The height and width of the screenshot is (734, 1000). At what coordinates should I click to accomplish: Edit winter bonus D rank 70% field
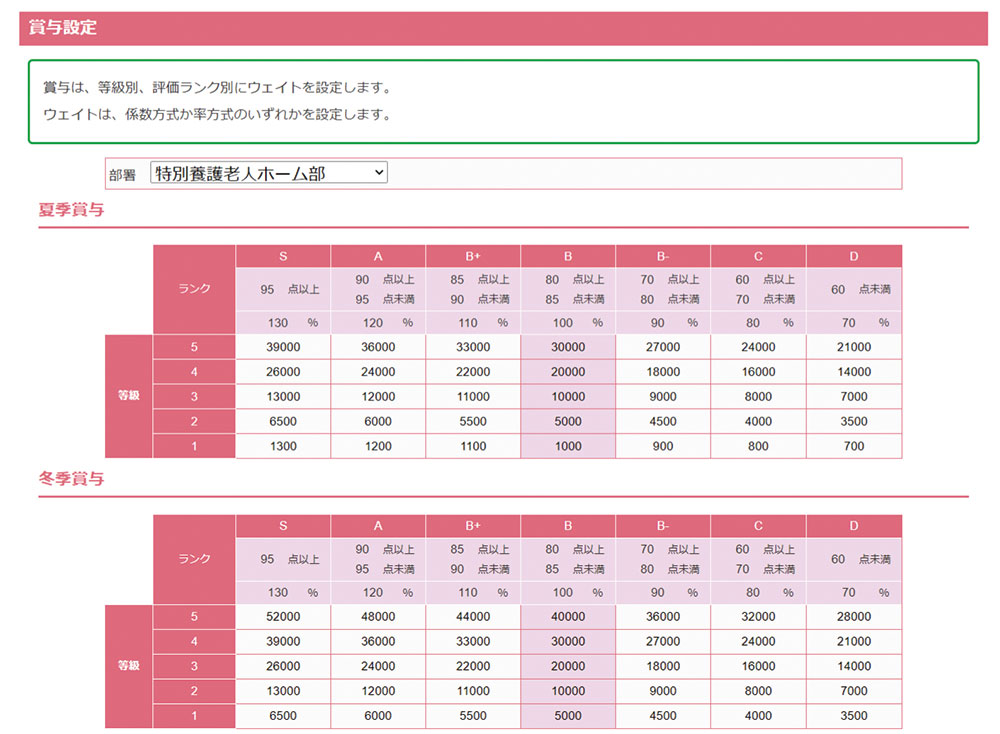[x=848, y=593]
